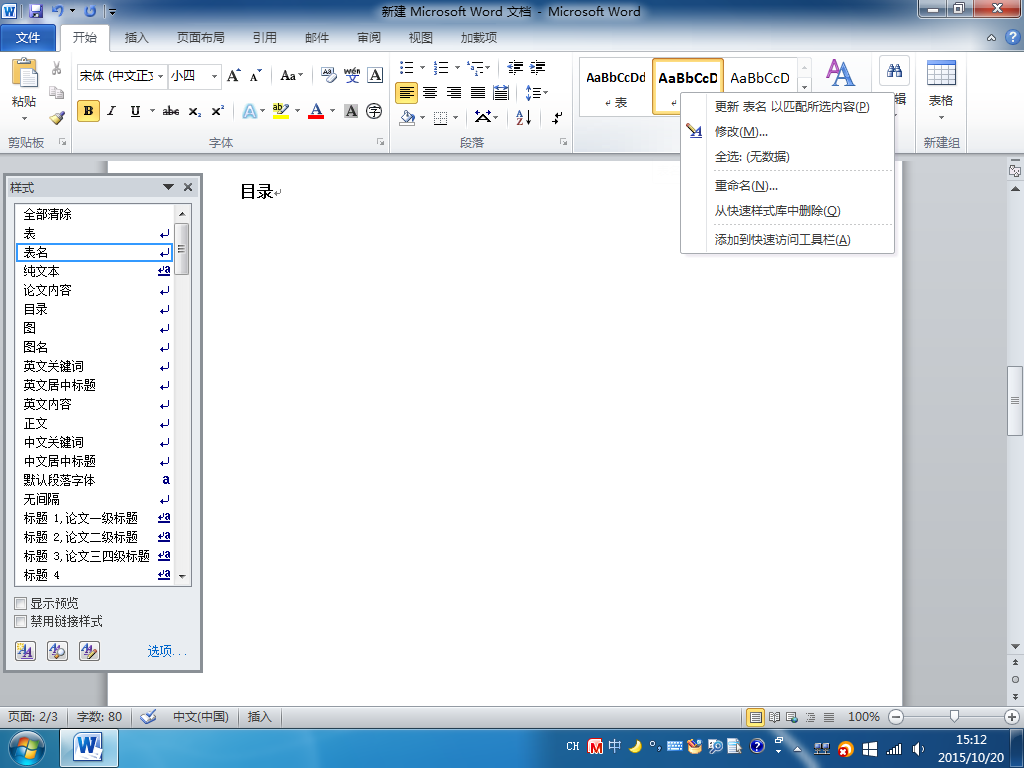Apply the 表 quick style
Viewport: 1024px width, 768px height.
[x=616, y=87]
